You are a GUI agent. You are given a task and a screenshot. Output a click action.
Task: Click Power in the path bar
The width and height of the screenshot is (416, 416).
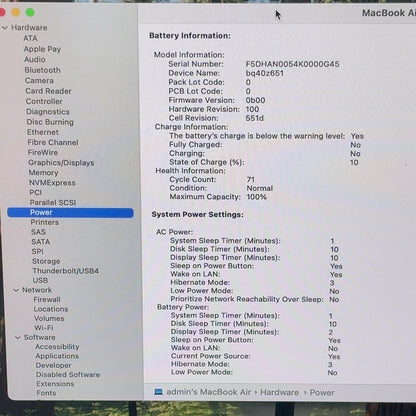pos(322,393)
